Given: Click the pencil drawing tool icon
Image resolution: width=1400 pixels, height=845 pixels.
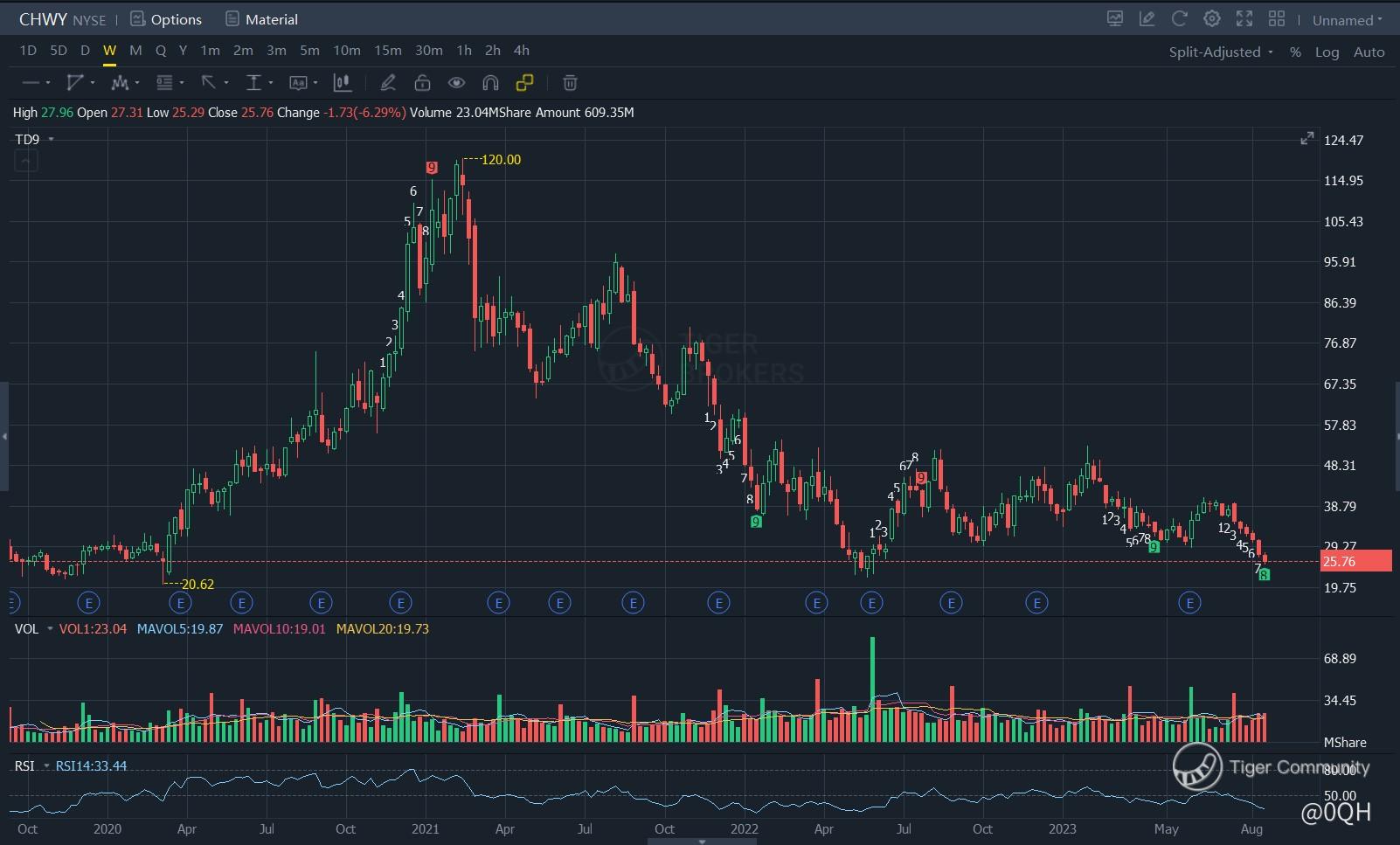Looking at the screenshot, I should [x=388, y=83].
